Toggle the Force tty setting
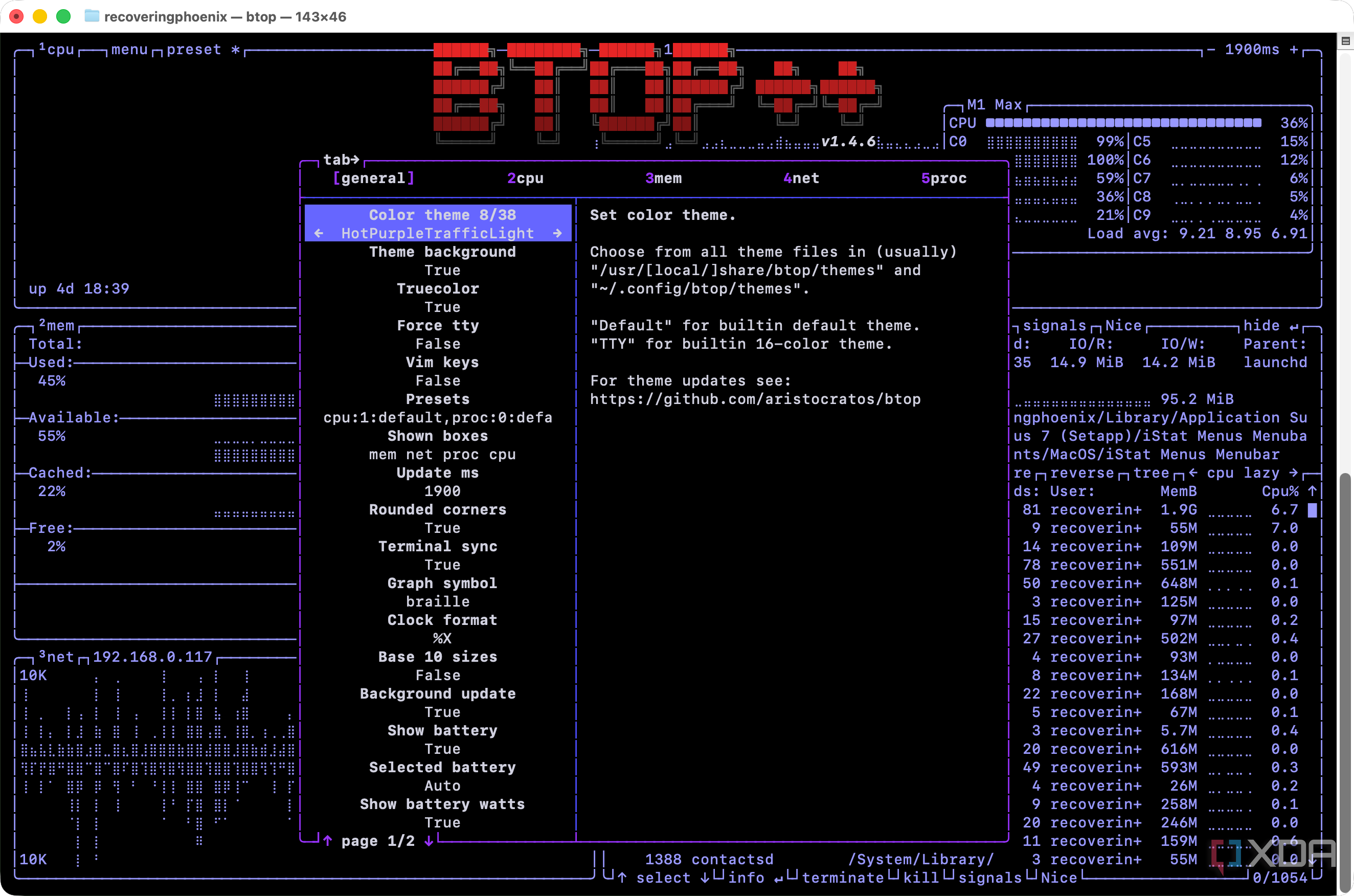 click(438, 334)
